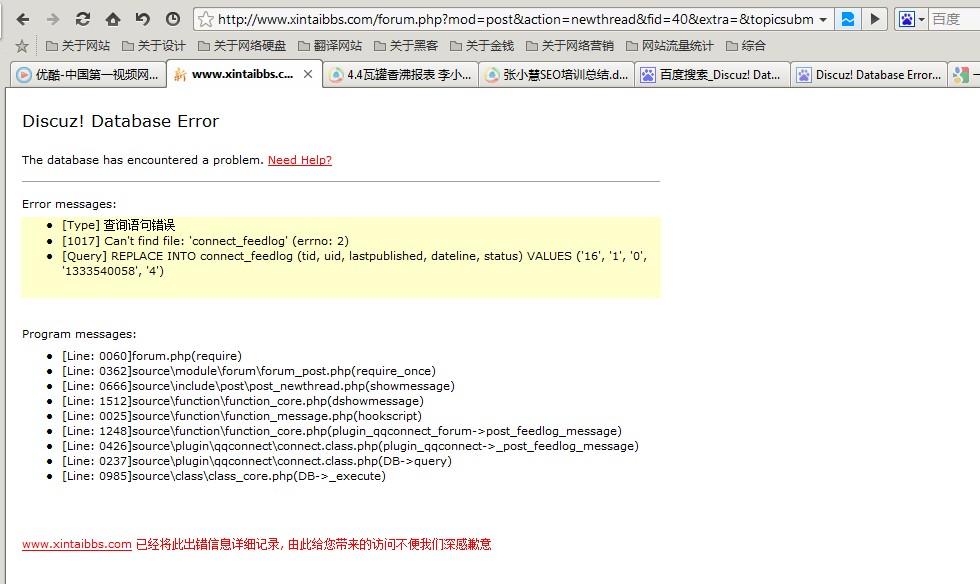The height and width of the screenshot is (584, 980).
Task: Click the [Line: 0362] forum_post.php entry
Action: (x=249, y=371)
